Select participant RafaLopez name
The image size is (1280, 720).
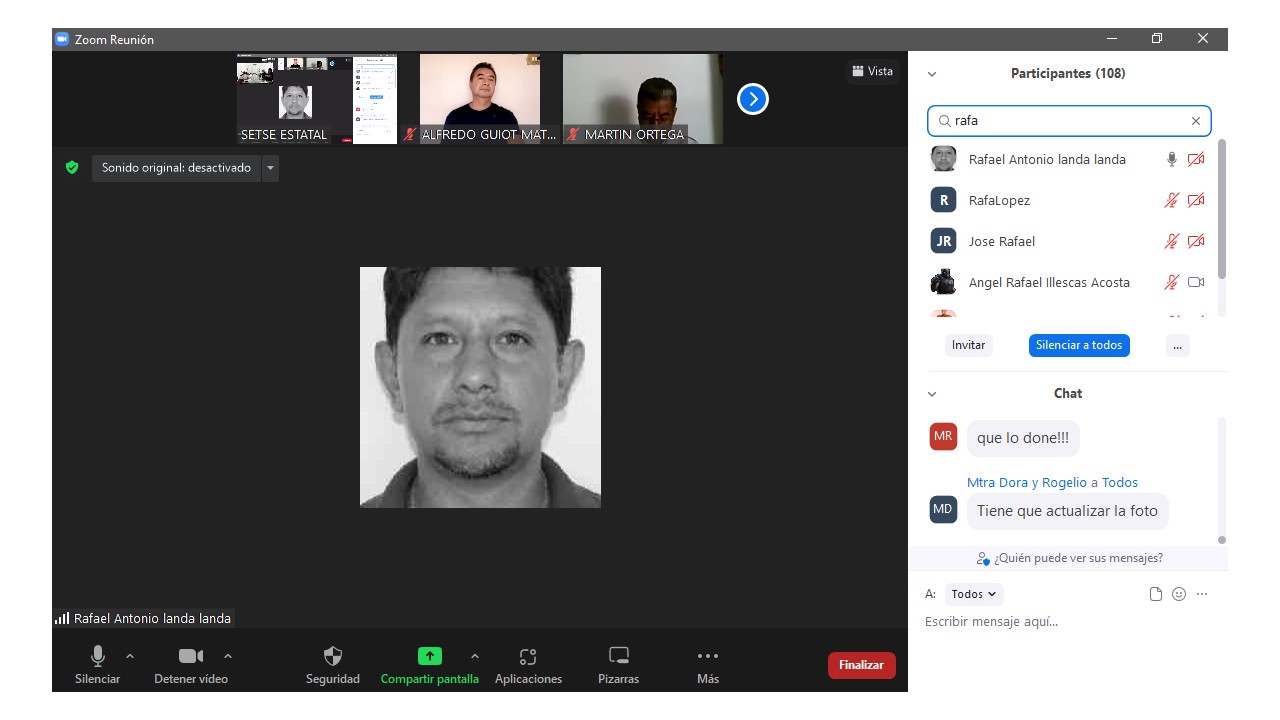[999, 200]
